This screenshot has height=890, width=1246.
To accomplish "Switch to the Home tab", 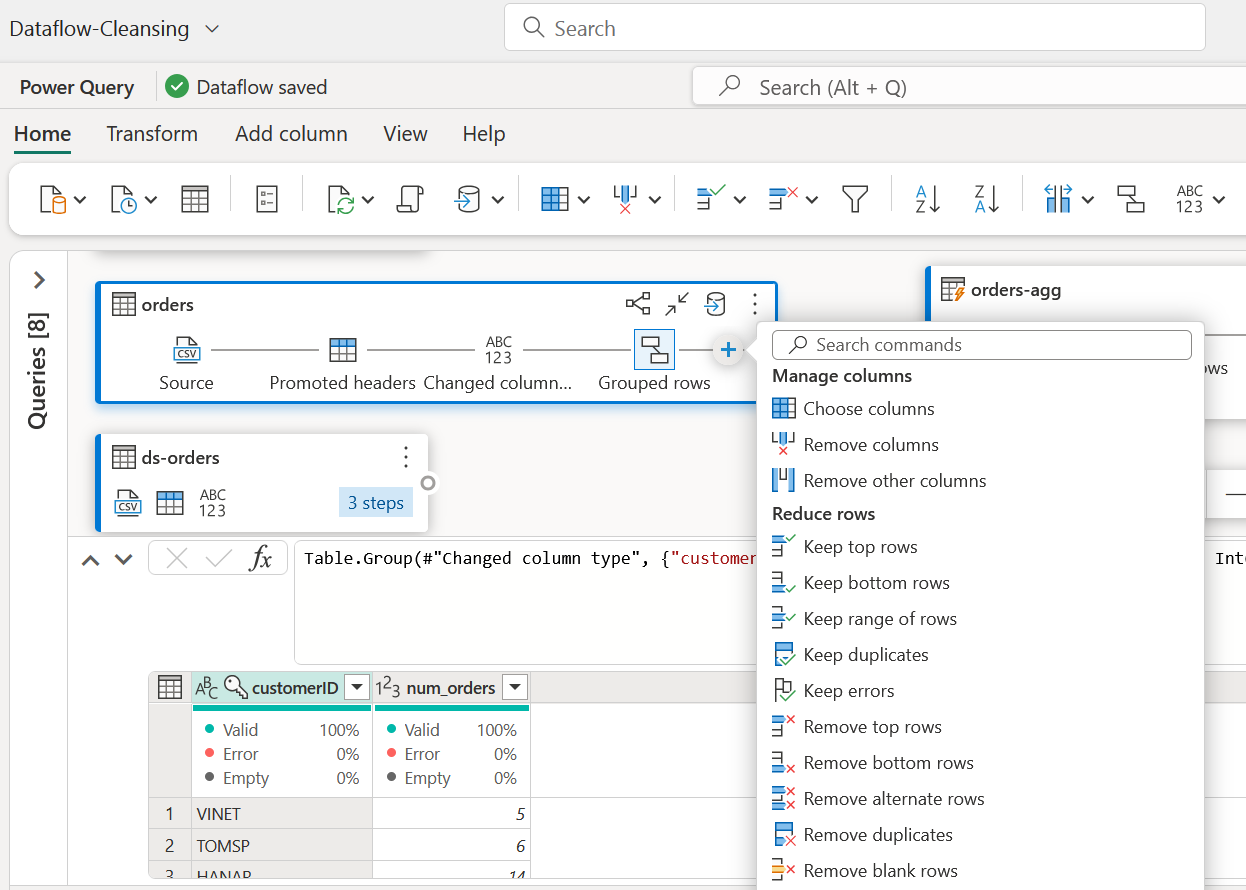I will coord(42,134).
